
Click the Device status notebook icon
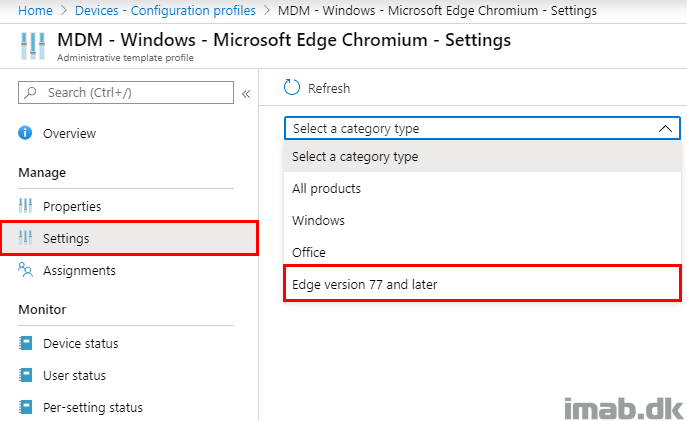click(25, 343)
